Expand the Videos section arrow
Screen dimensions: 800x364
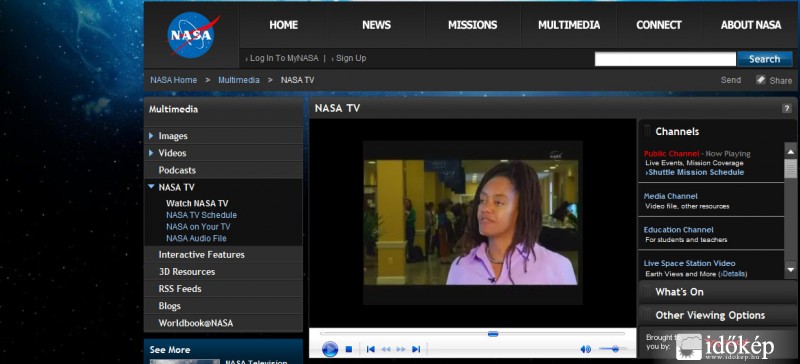[x=152, y=153]
